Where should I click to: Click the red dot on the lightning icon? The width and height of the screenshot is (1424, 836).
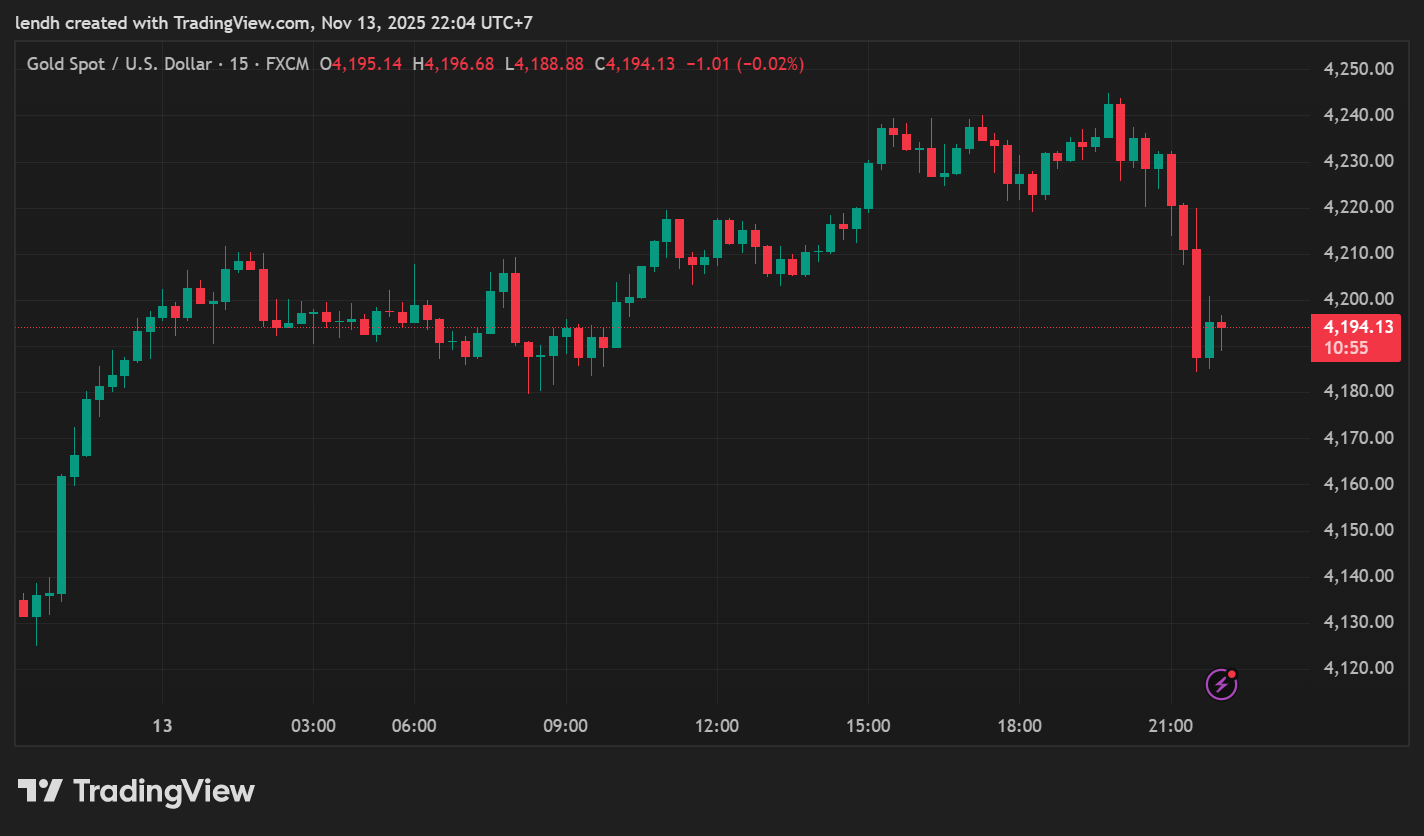[1232, 674]
